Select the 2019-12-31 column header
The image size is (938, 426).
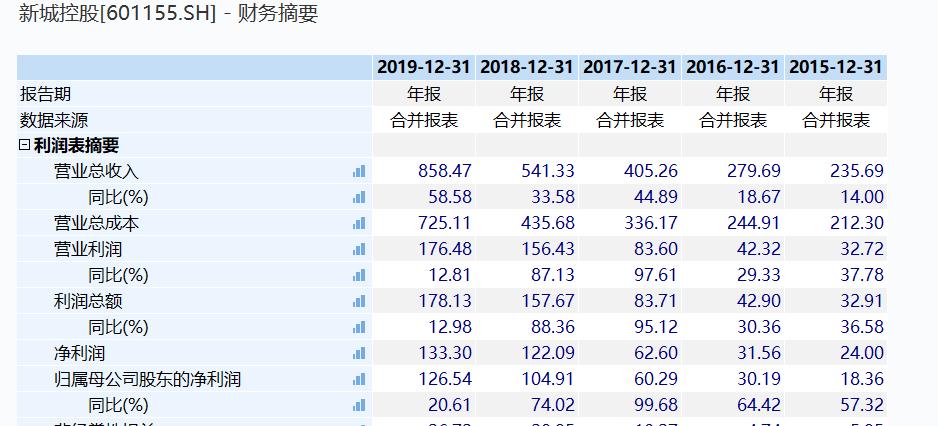pos(424,67)
